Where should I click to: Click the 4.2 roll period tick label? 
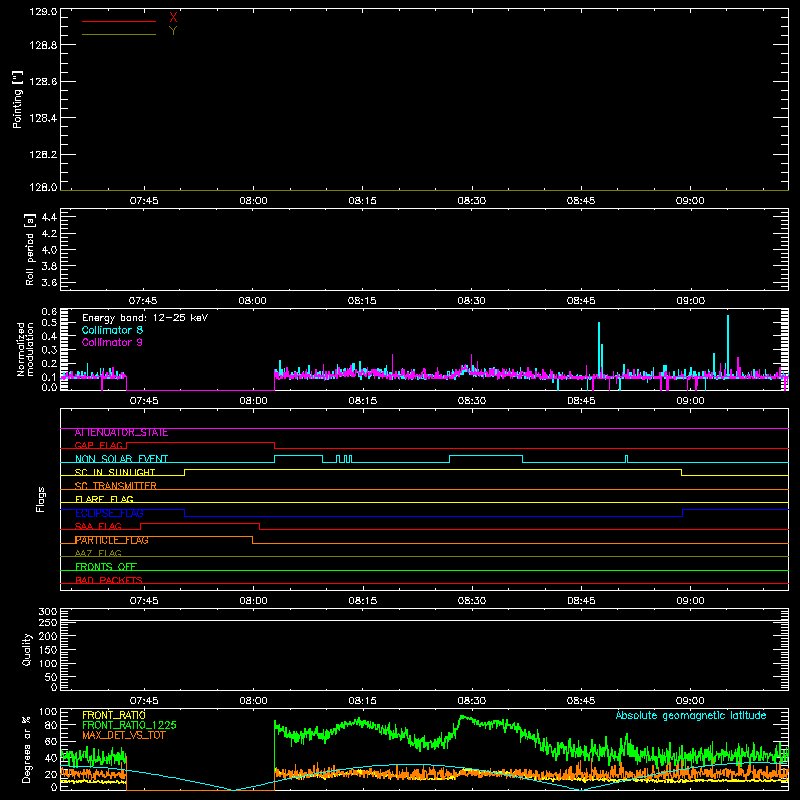(x=49, y=234)
